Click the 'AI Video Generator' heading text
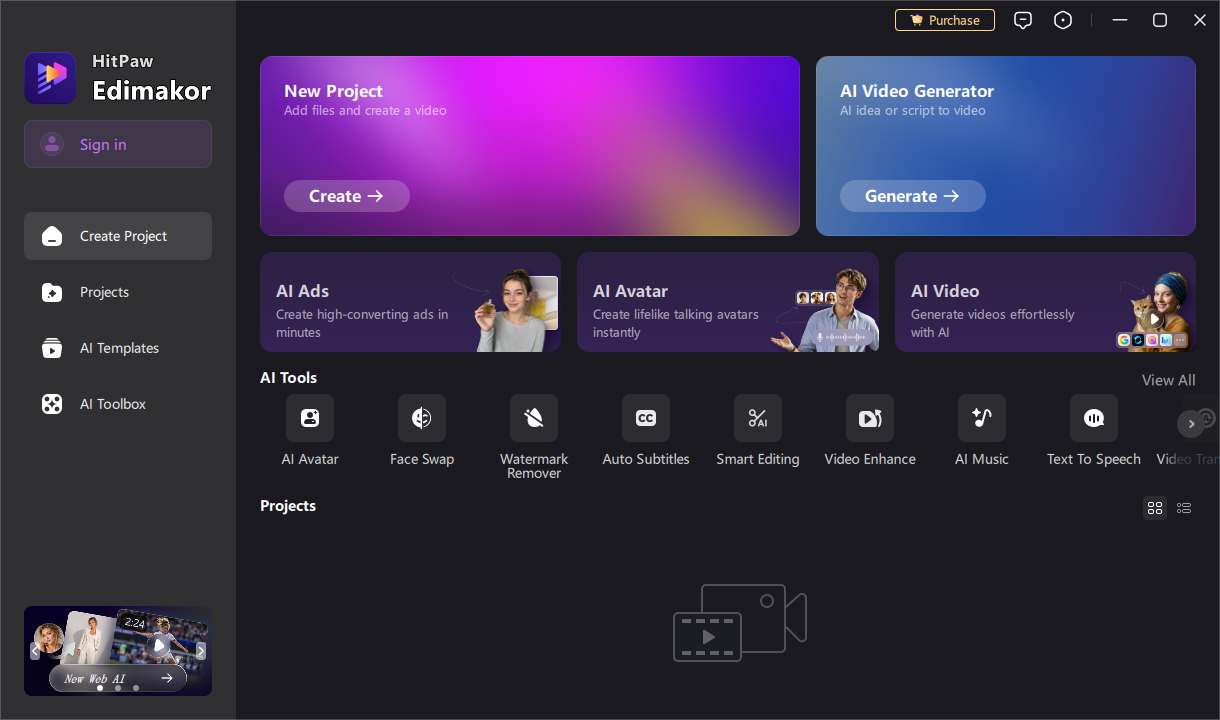Screen dimensions: 1220x720 pos(917,91)
